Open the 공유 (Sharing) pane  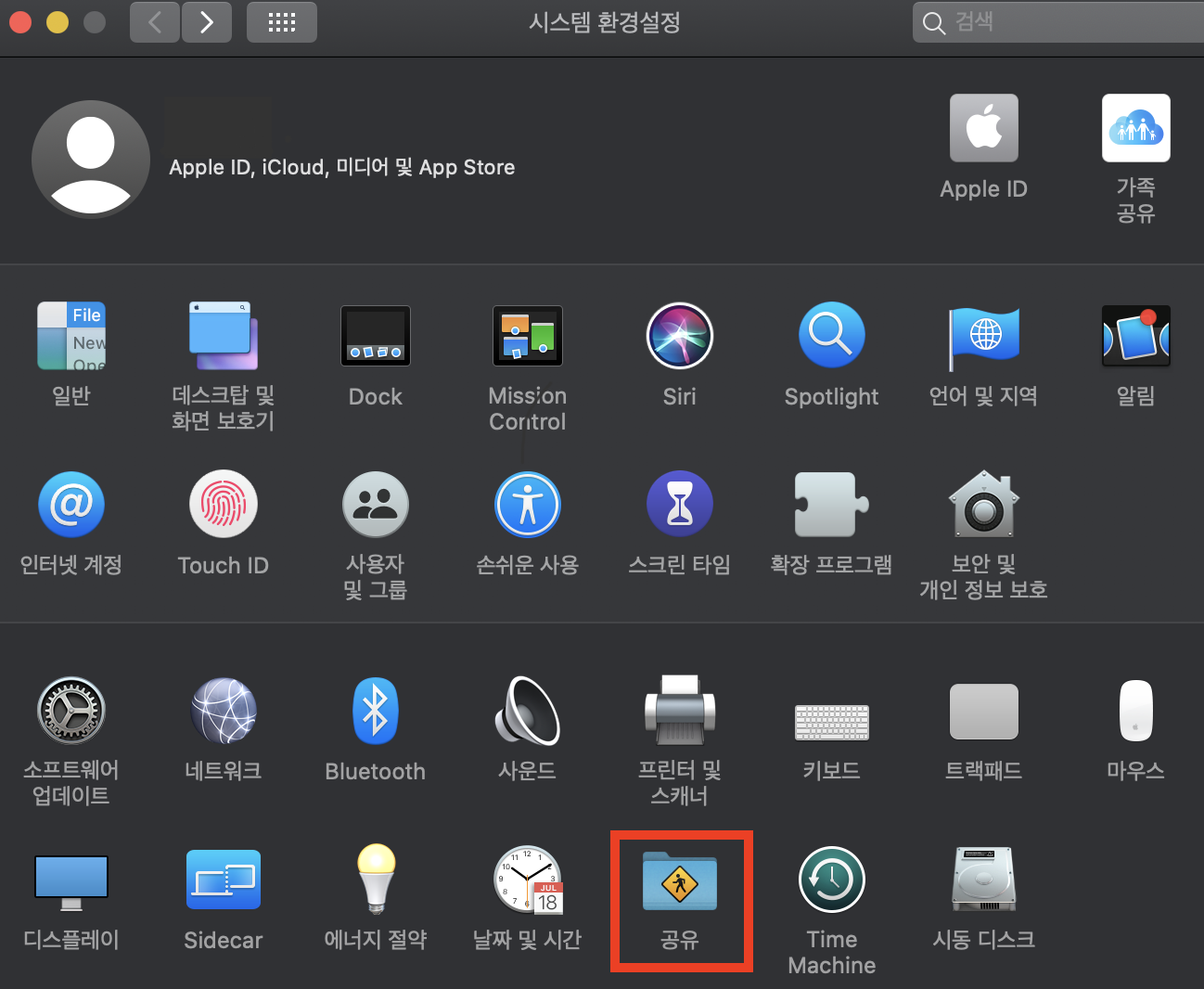tap(680, 881)
